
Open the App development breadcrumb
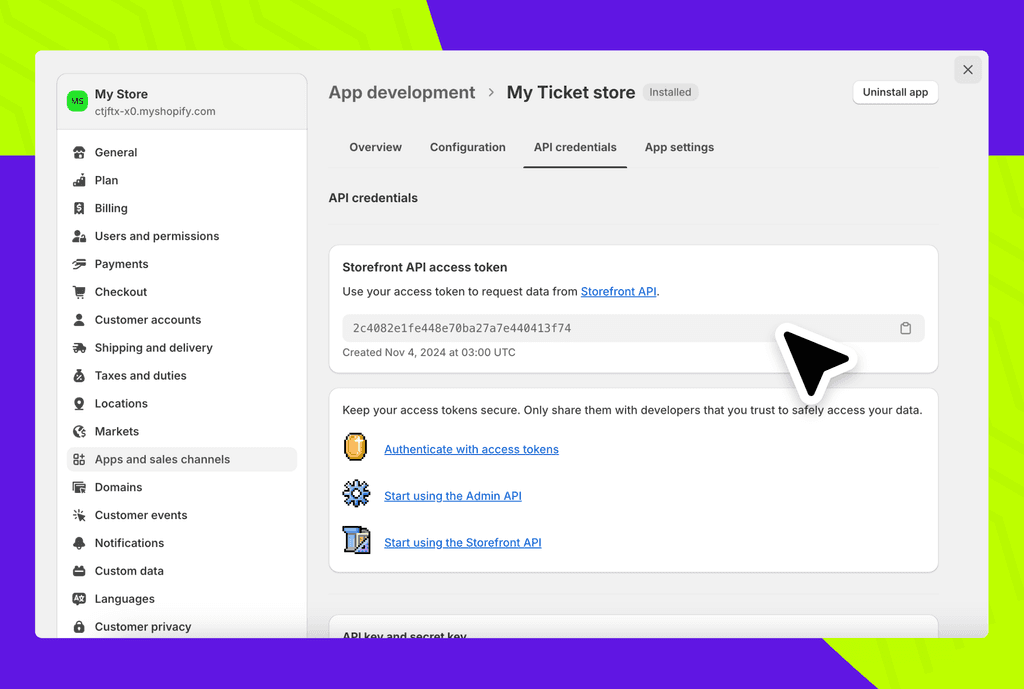click(x=401, y=92)
